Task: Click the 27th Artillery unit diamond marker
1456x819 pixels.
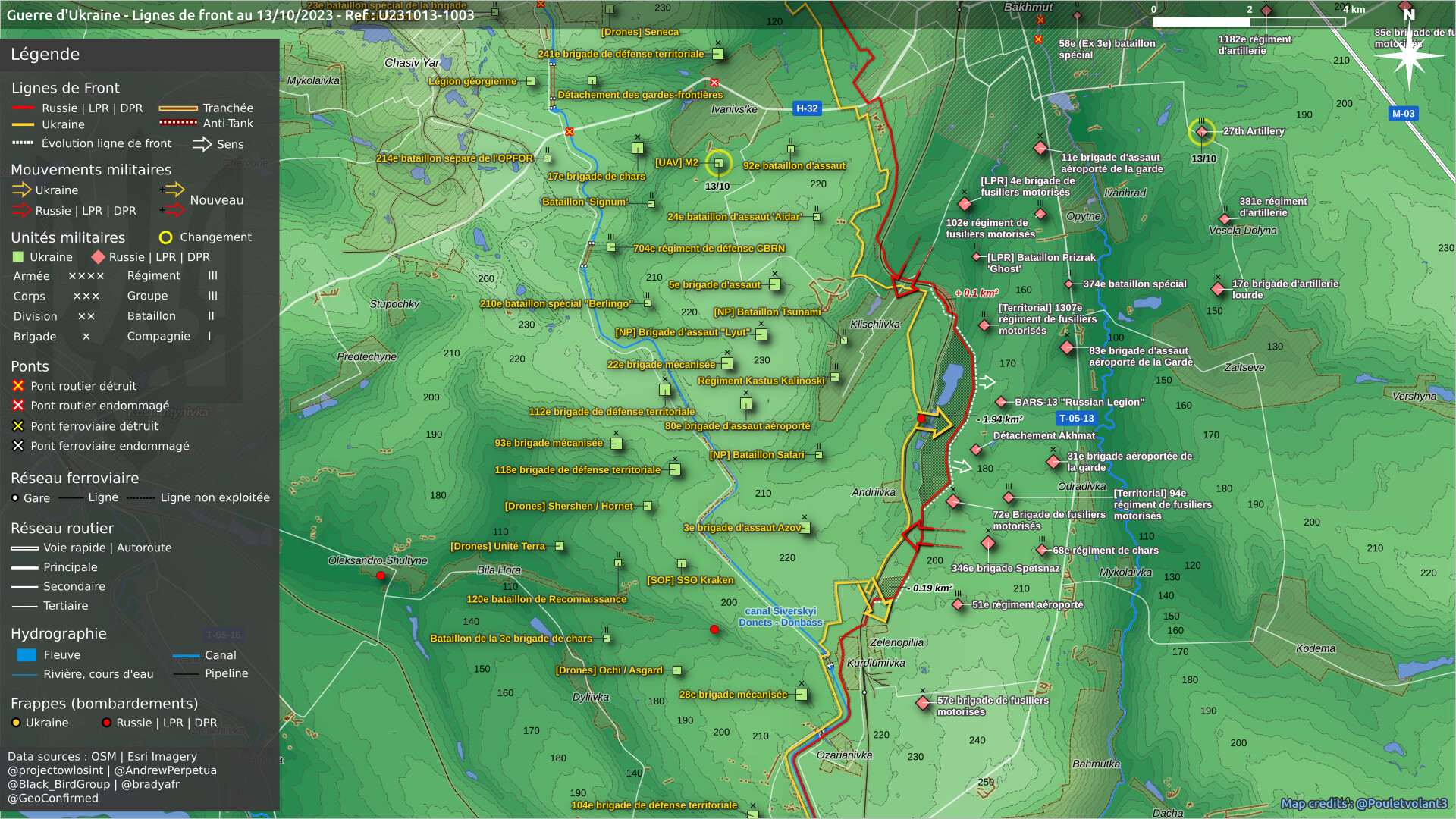Action: [x=1201, y=132]
